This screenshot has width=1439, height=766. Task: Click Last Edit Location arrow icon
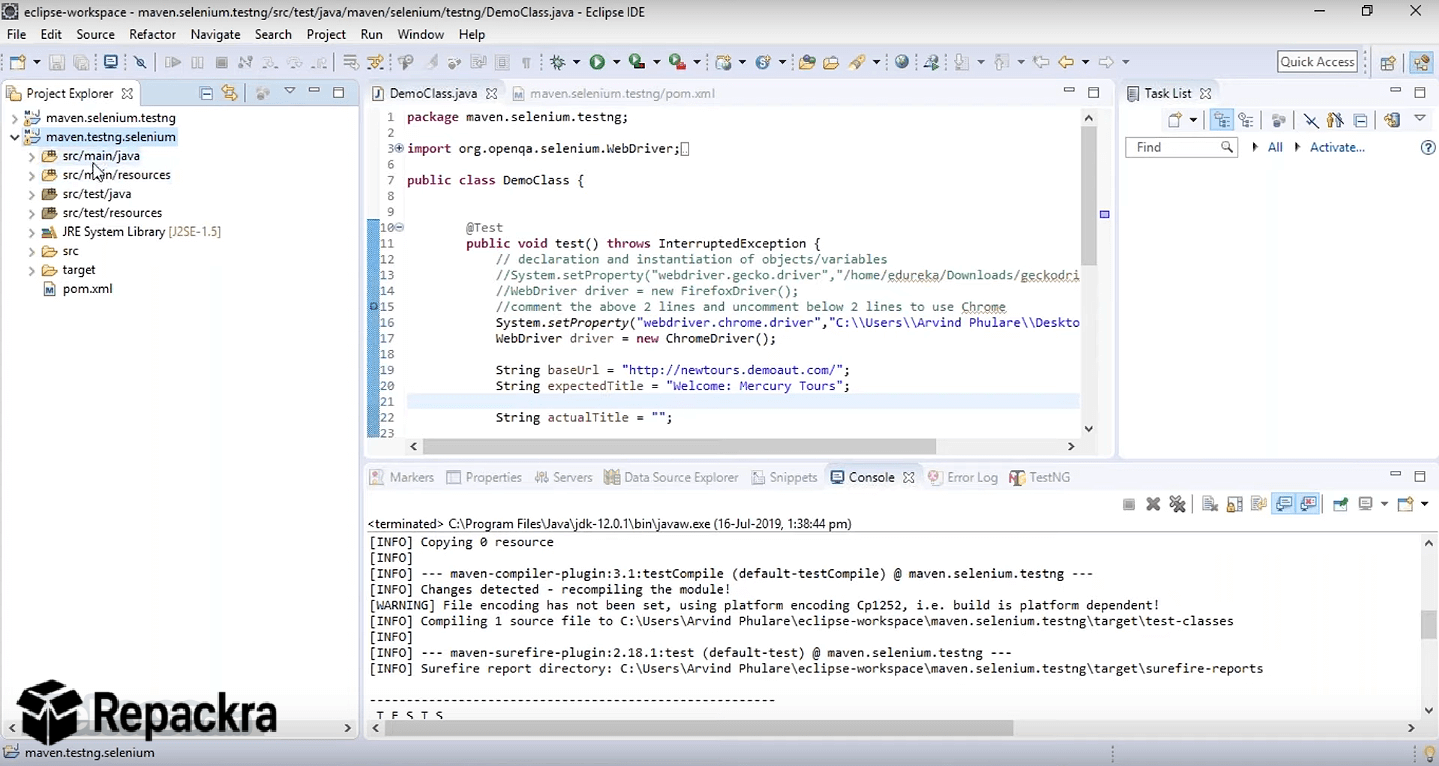pyautogui.click(x=1041, y=62)
